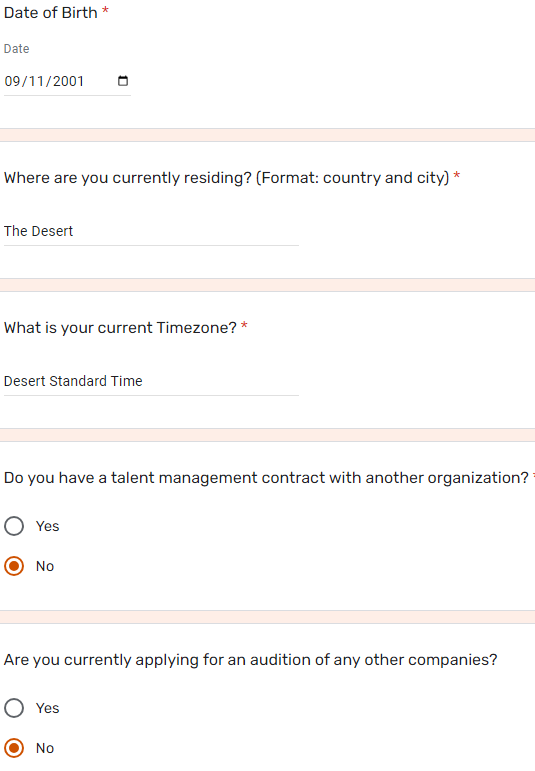
Task: Click the talent management contract question text
Action: click(266, 477)
